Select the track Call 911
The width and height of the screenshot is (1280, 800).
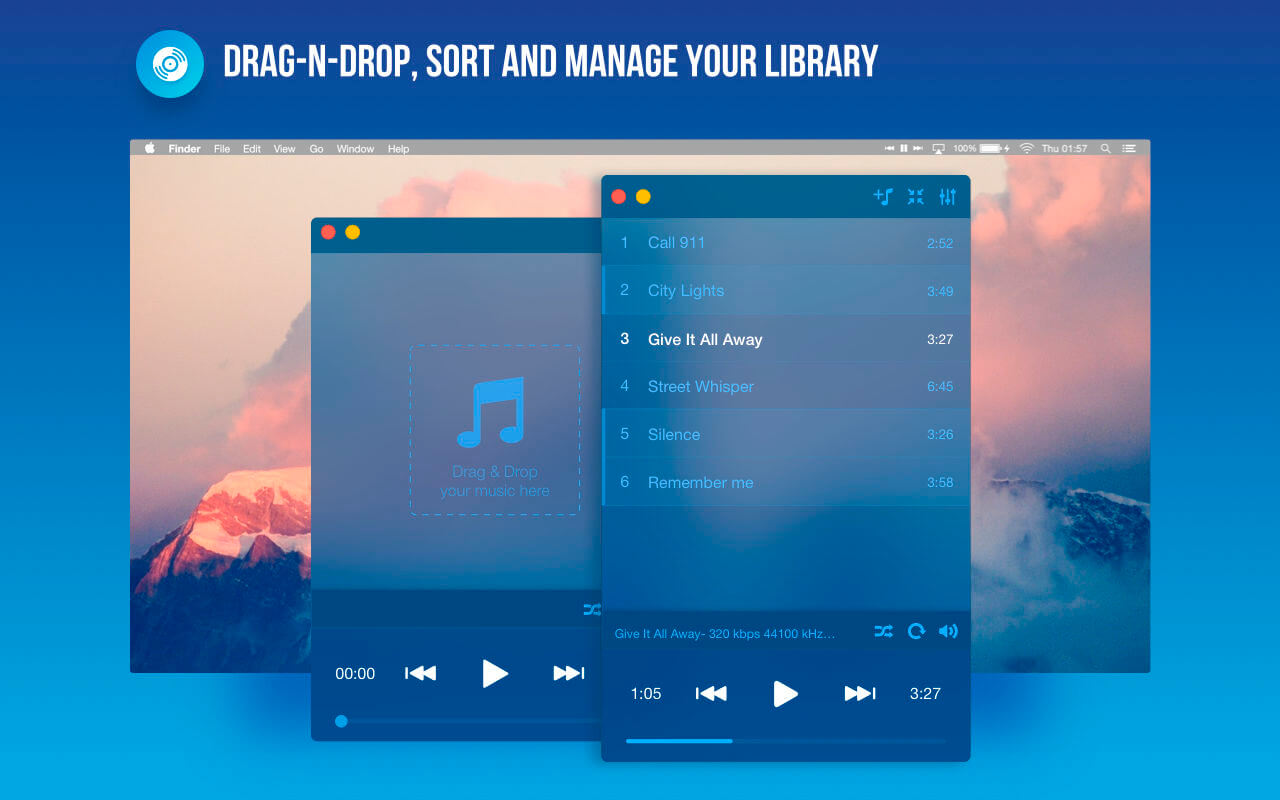click(x=786, y=242)
